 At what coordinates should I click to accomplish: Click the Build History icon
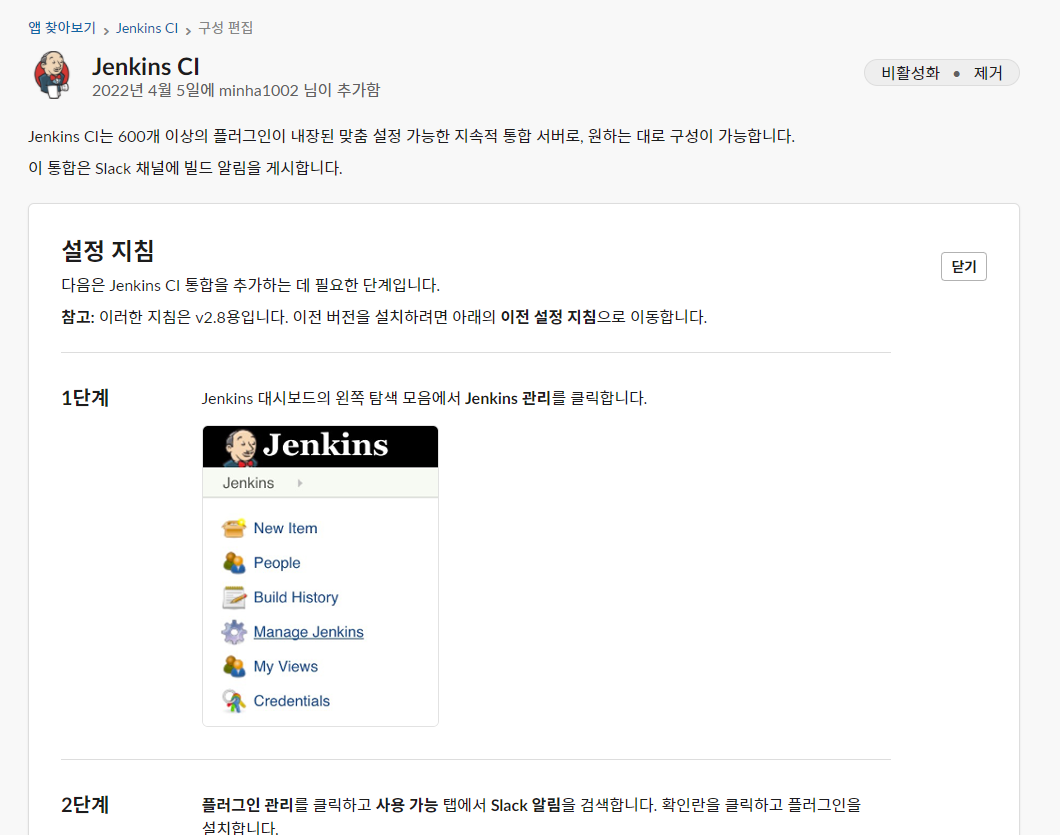coord(234,597)
